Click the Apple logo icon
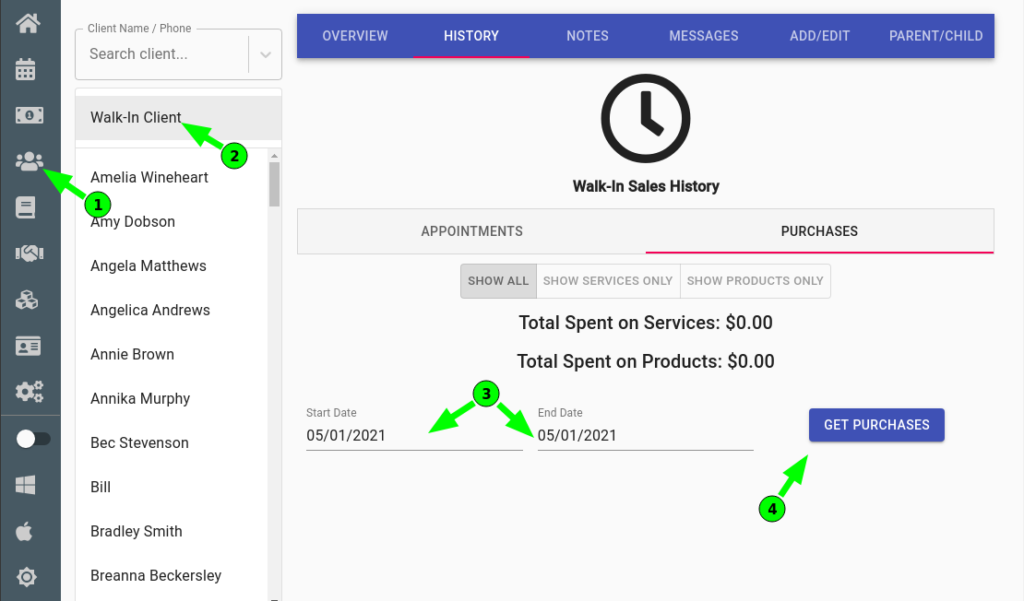 point(24,531)
